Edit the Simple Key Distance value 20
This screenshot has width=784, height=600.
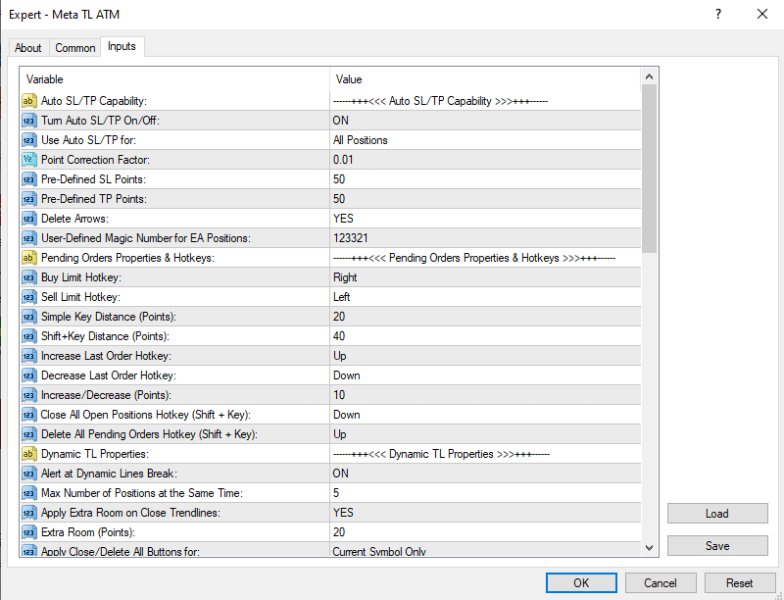(485, 316)
